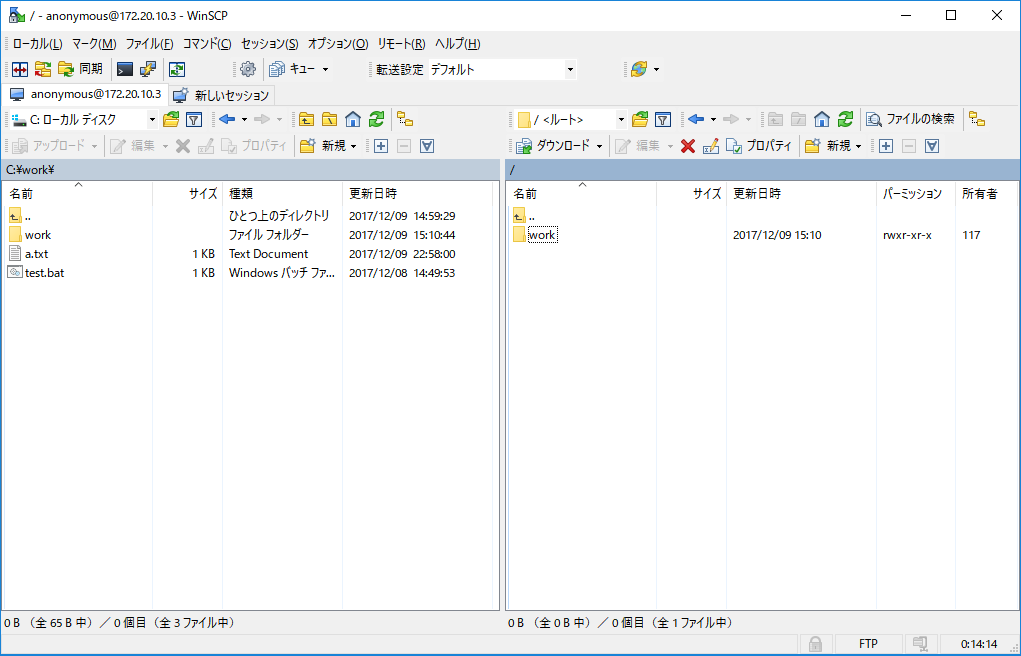Click the FTP protocol status bar entry
The image size is (1021, 656).
(x=868, y=644)
